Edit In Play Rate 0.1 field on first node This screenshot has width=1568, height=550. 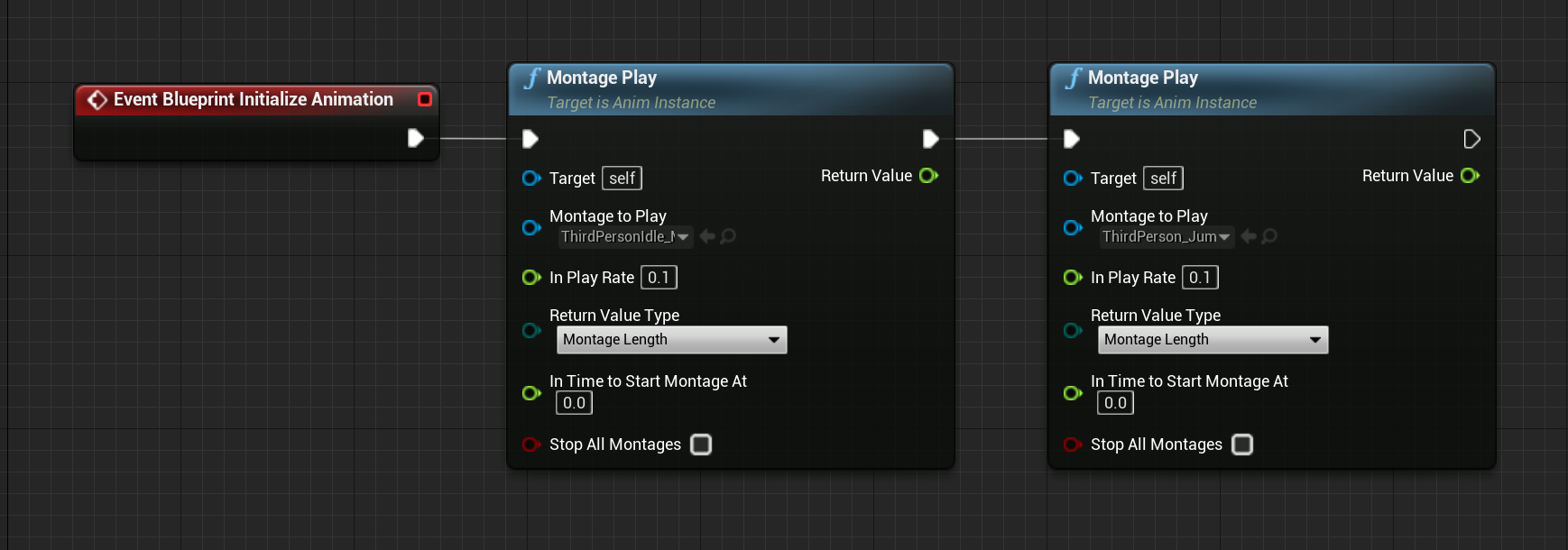pos(659,278)
